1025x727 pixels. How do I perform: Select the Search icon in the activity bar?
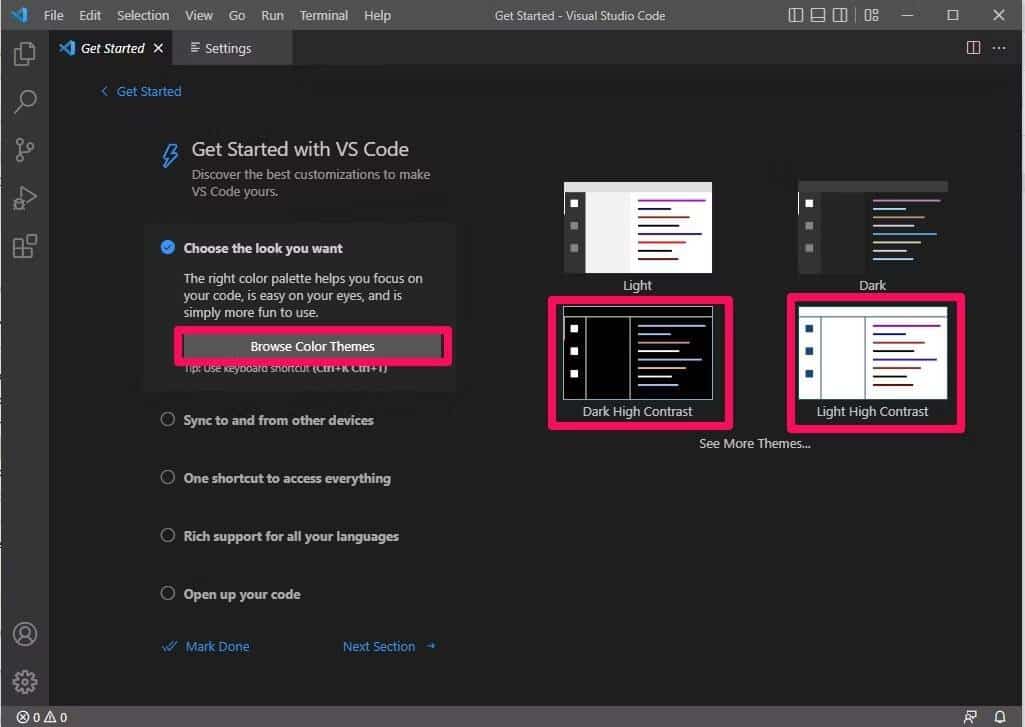pyautogui.click(x=24, y=101)
